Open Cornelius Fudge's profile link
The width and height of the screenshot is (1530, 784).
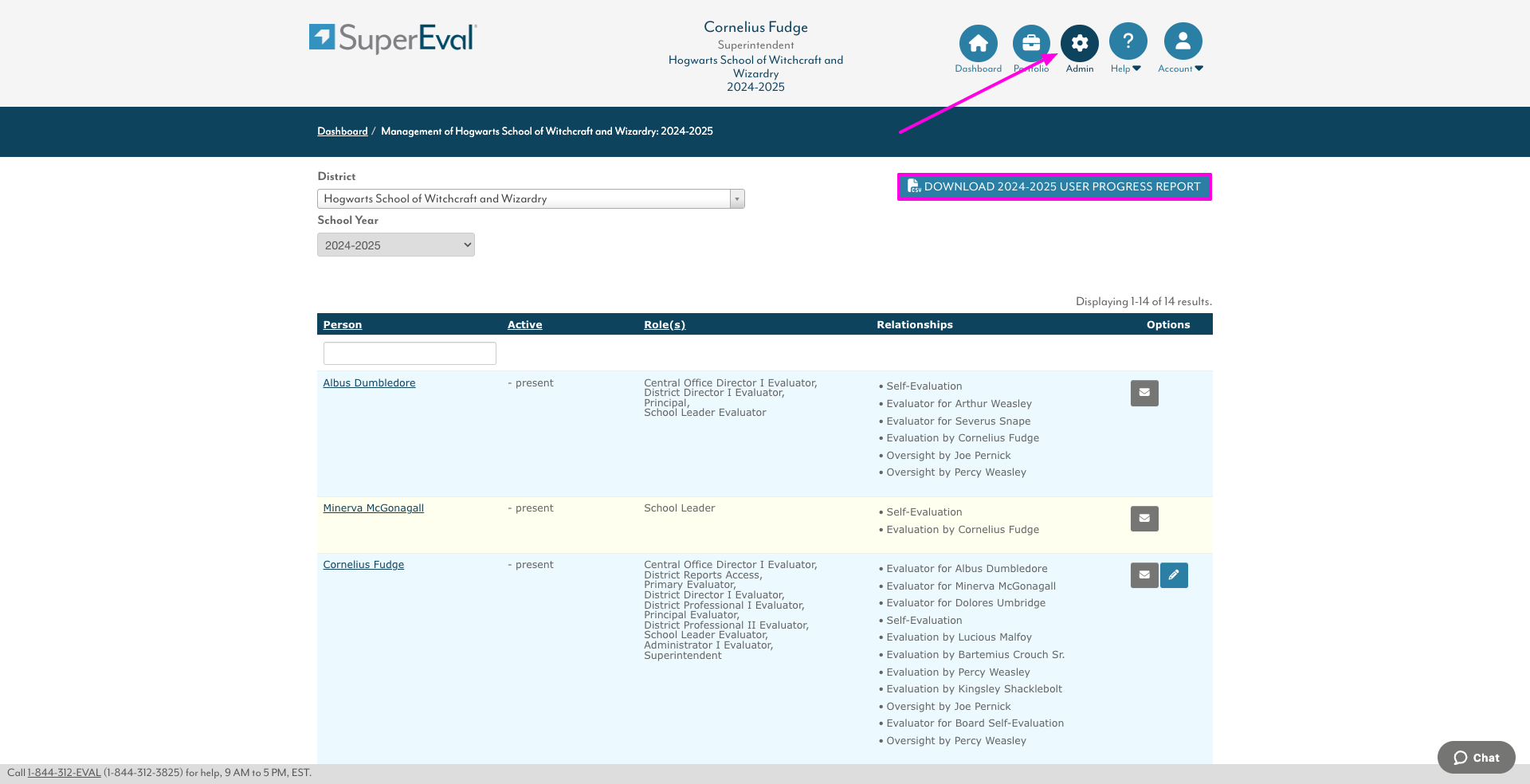tap(363, 565)
